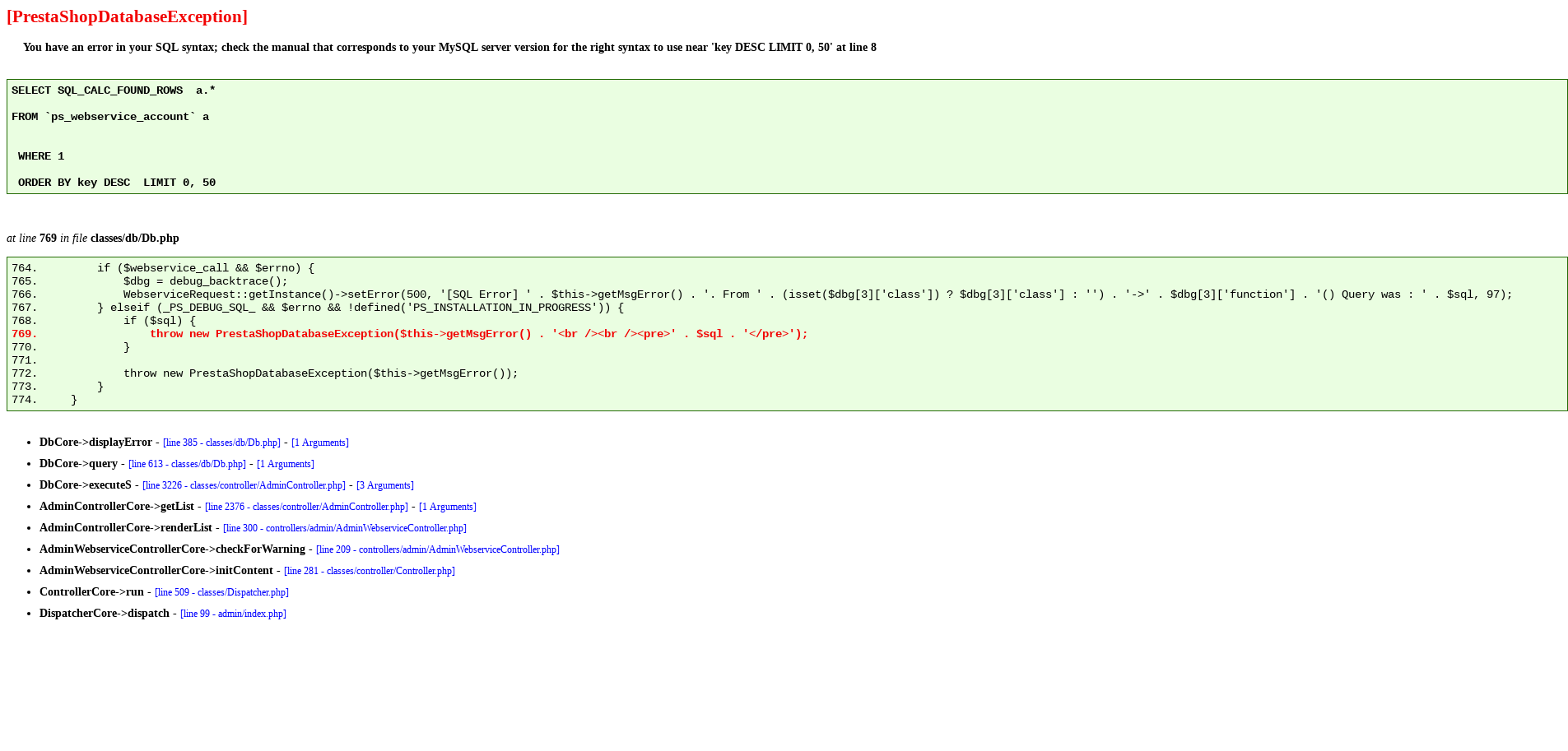The height and width of the screenshot is (751, 1568).
Task: Click the SQL syntax error message text
Action: tap(449, 47)
